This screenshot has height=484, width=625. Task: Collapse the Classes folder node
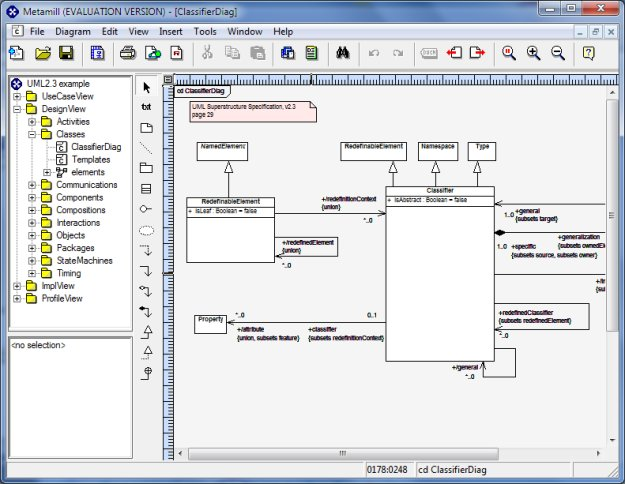(32, 134)
